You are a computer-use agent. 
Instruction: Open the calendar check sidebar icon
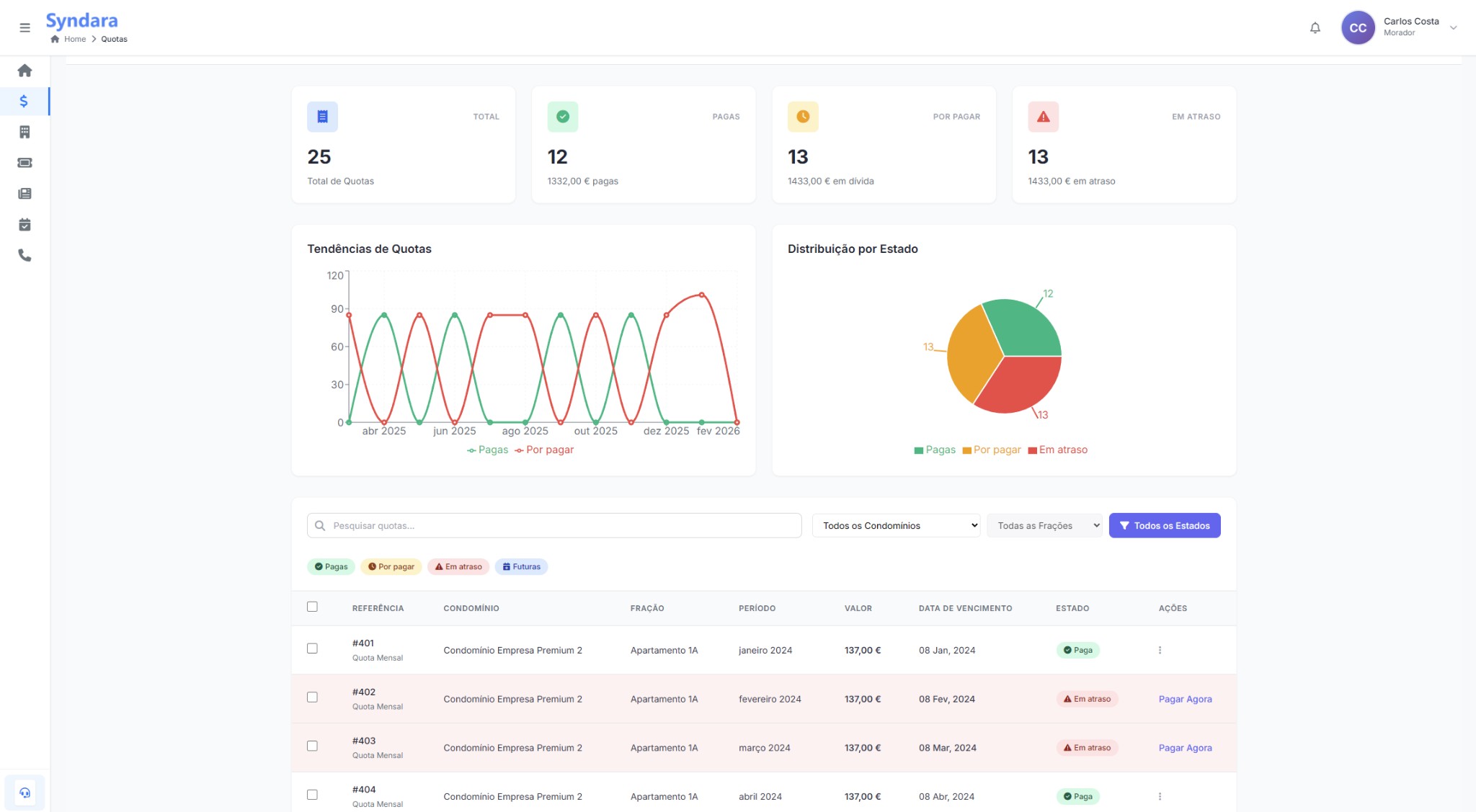point(25,225)
